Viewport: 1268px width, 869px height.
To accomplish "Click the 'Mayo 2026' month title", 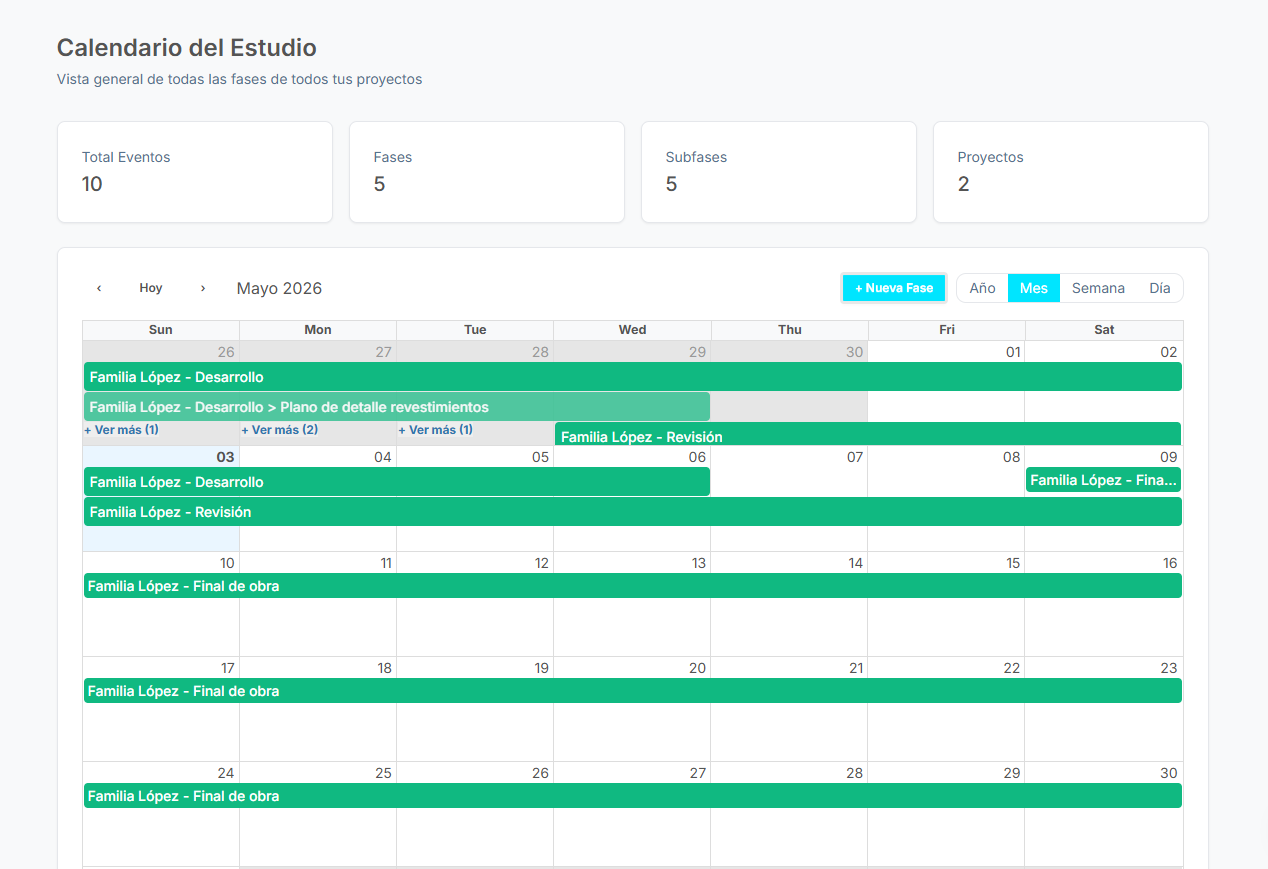I will 279,288.
